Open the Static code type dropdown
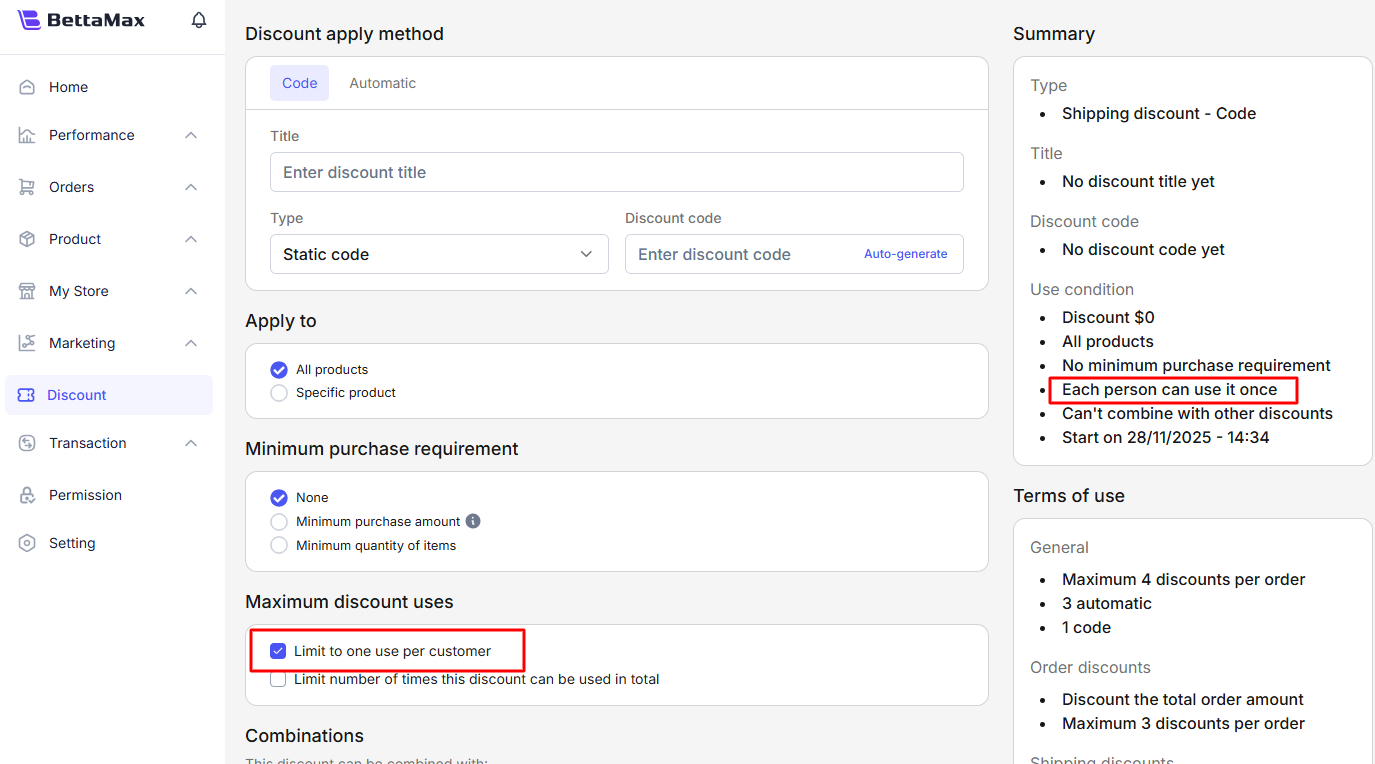The width and height of the screenshot is (1375, 764). (x=439, y=254)
